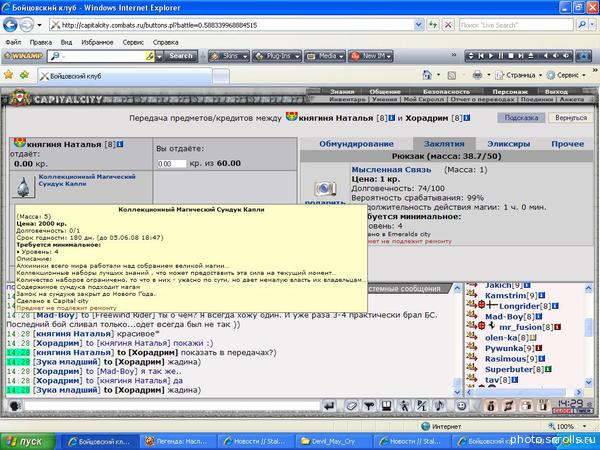Click info icon next to княгиня Наталья
600x450 pixels.
118,144
